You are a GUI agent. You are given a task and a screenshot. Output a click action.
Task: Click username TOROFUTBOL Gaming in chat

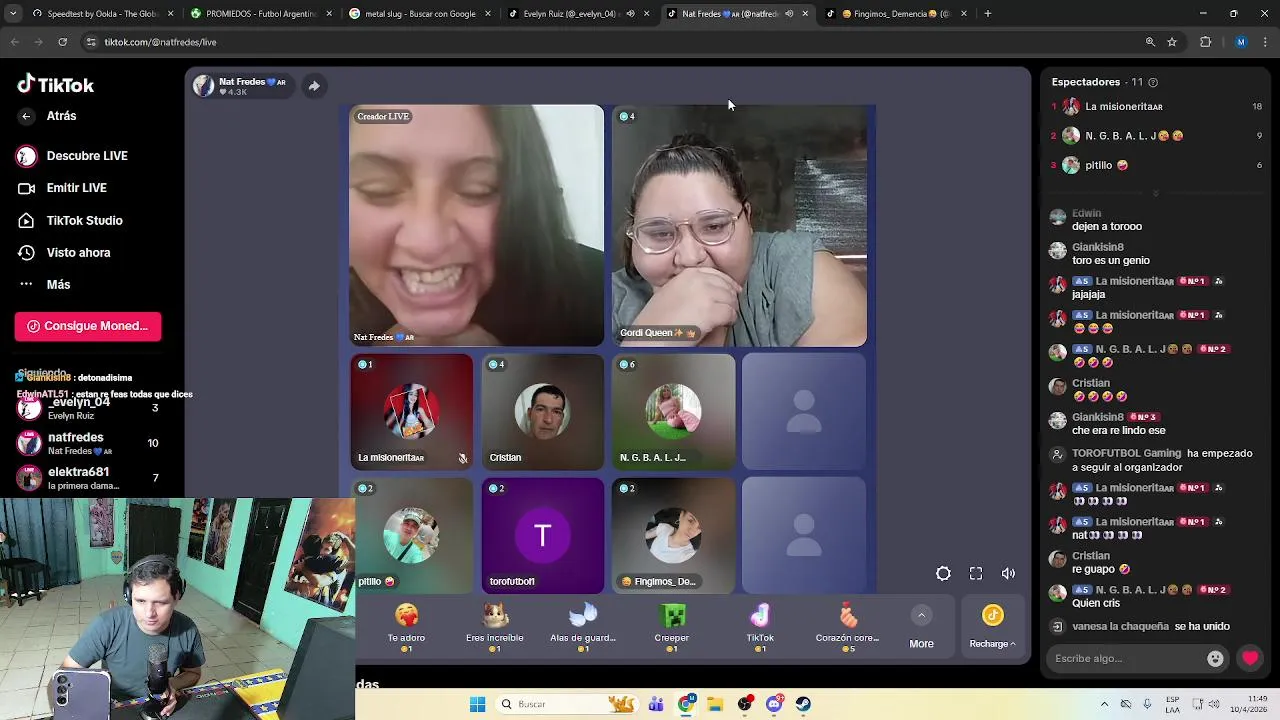click(x=1126, y=453)
